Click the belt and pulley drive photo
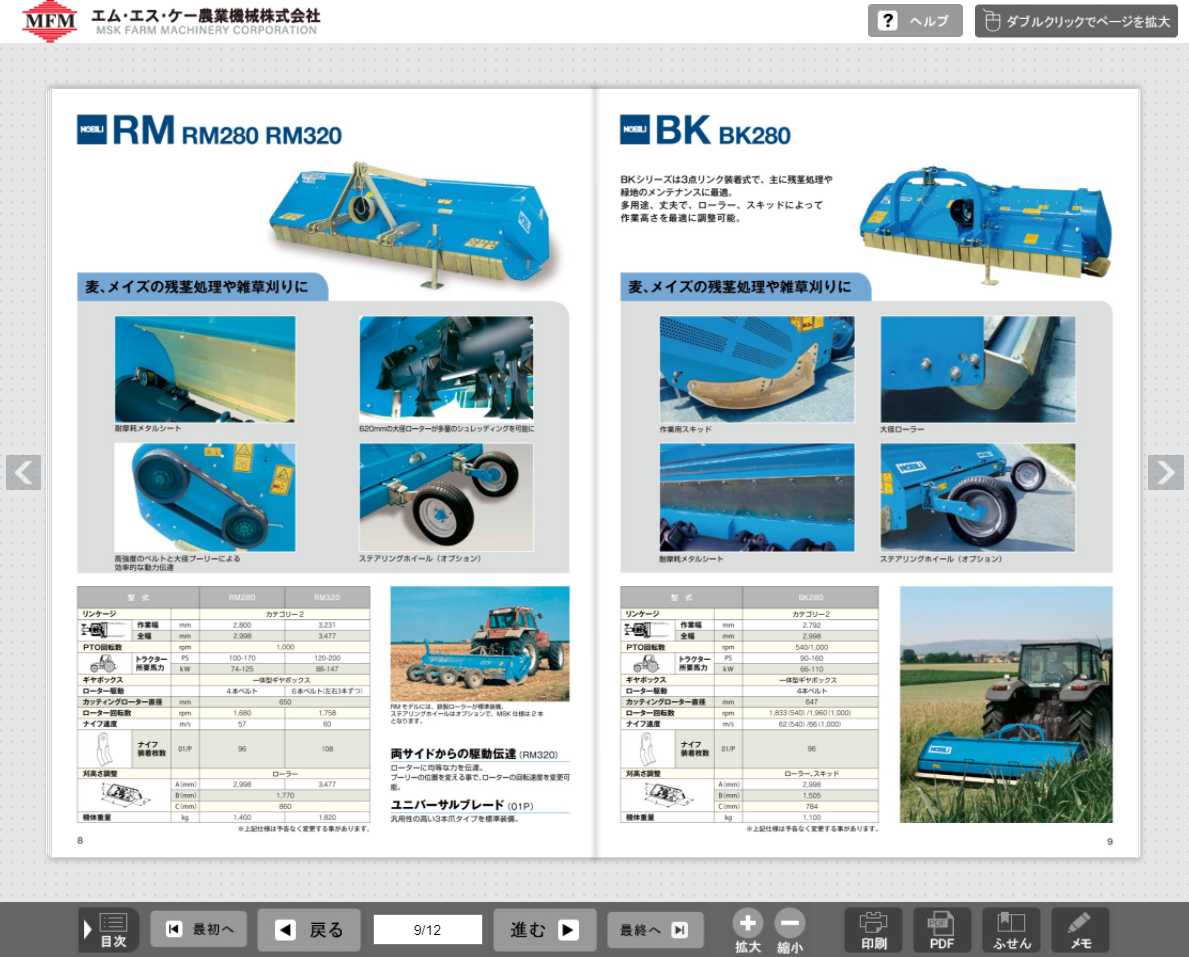 205,497
